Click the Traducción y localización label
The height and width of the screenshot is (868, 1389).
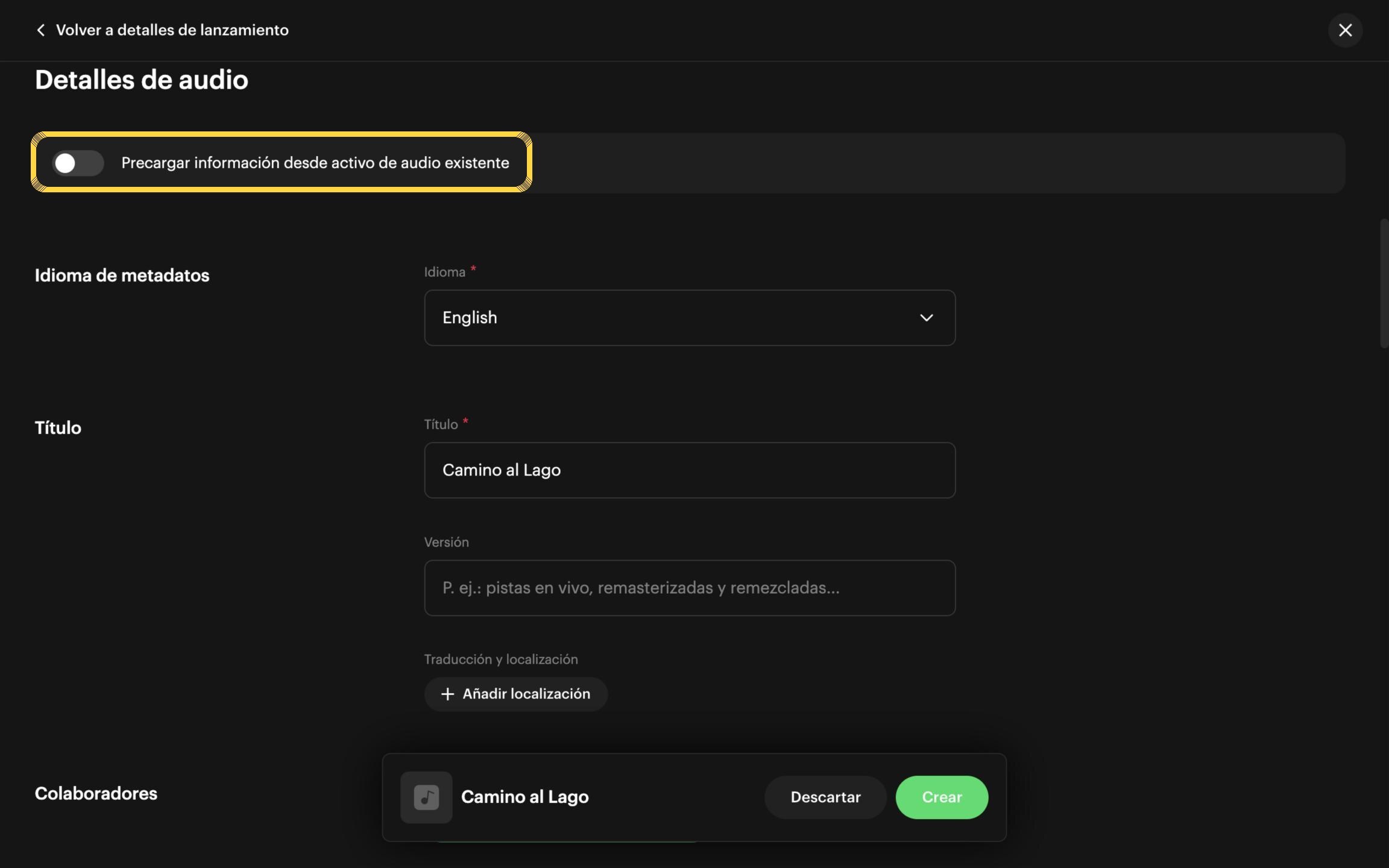pyautogui.click(x=501, y=659)
